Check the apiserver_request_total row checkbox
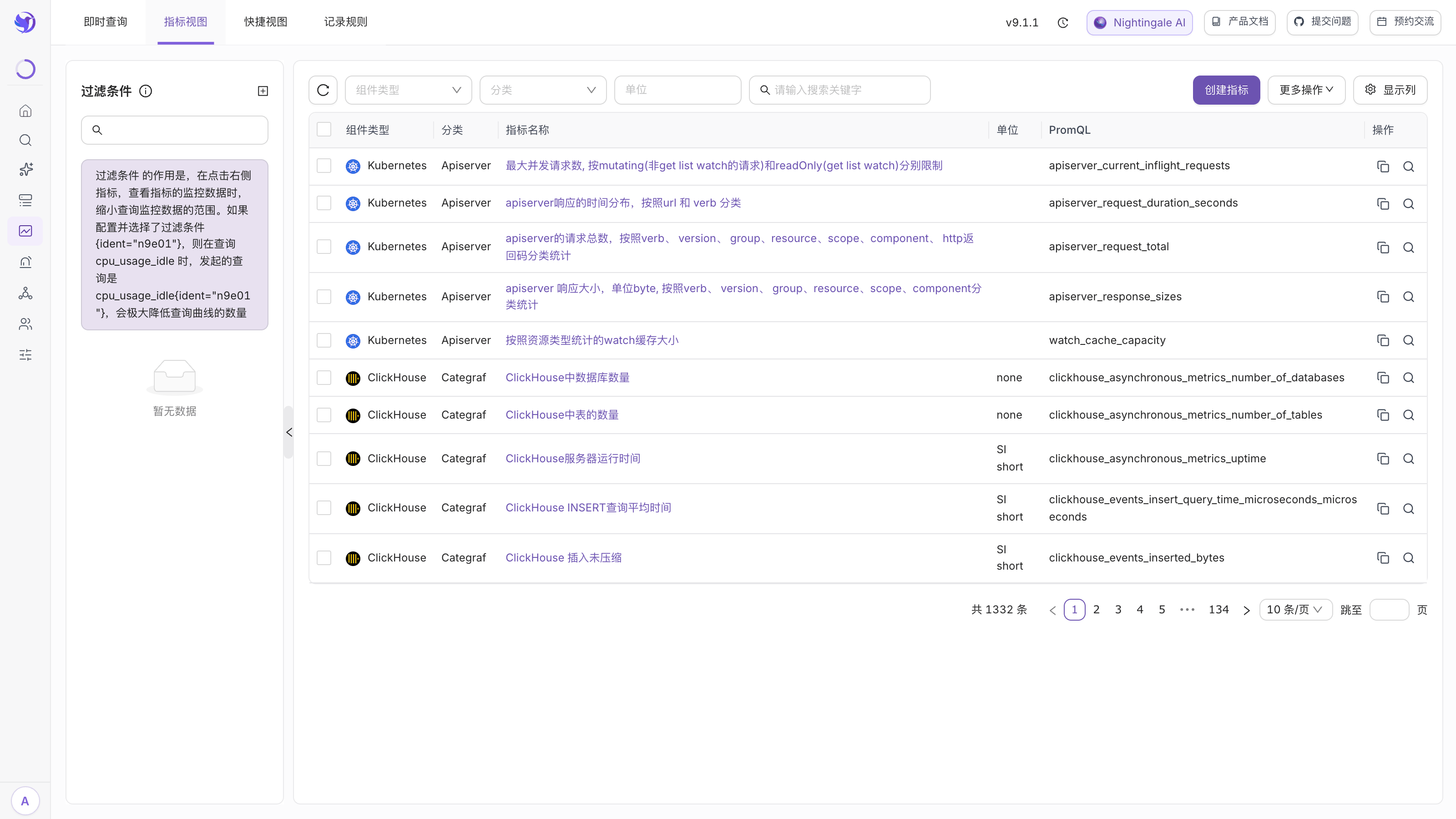The height and width of the screenshot is (819, 1456). coord(324,247)
